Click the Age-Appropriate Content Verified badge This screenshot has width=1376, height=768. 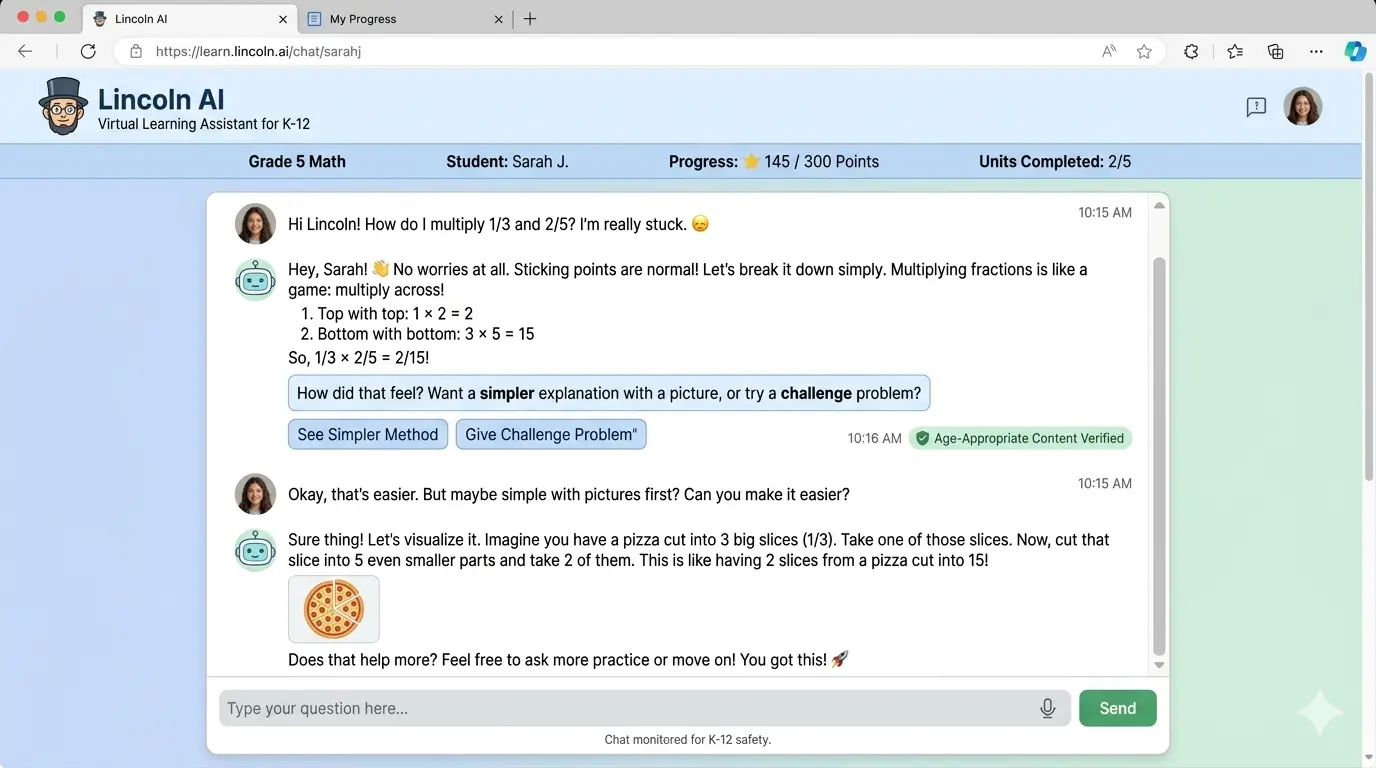(1020, 438)
